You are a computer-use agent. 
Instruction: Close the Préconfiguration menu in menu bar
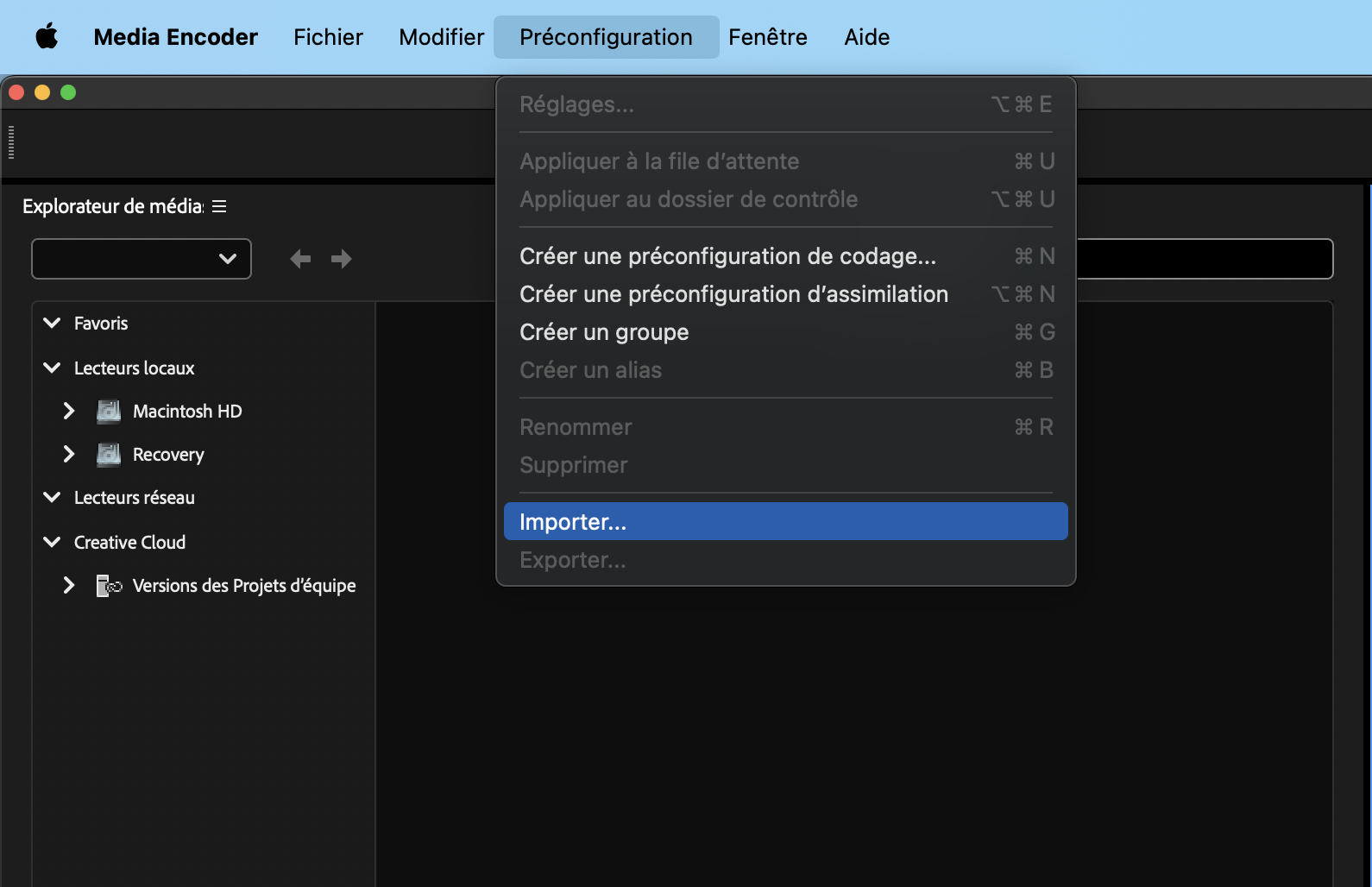click(x=606, y=37)
